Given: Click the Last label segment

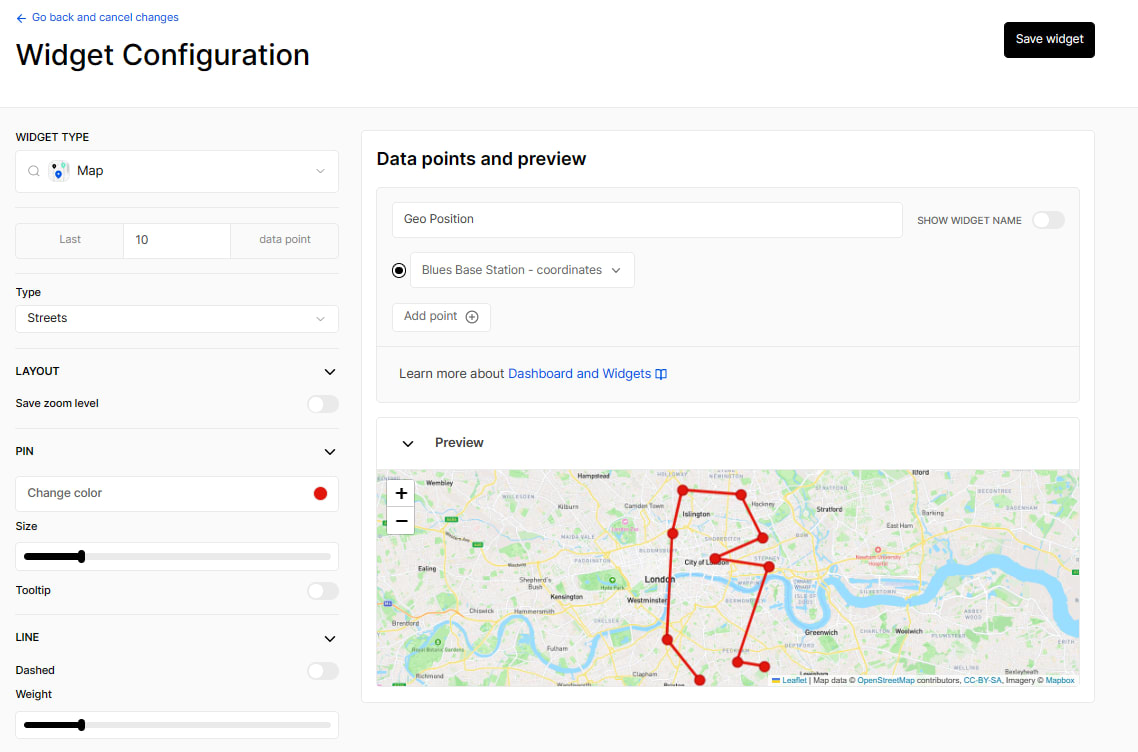Looking at the screenshot, I should click(70, 240).
